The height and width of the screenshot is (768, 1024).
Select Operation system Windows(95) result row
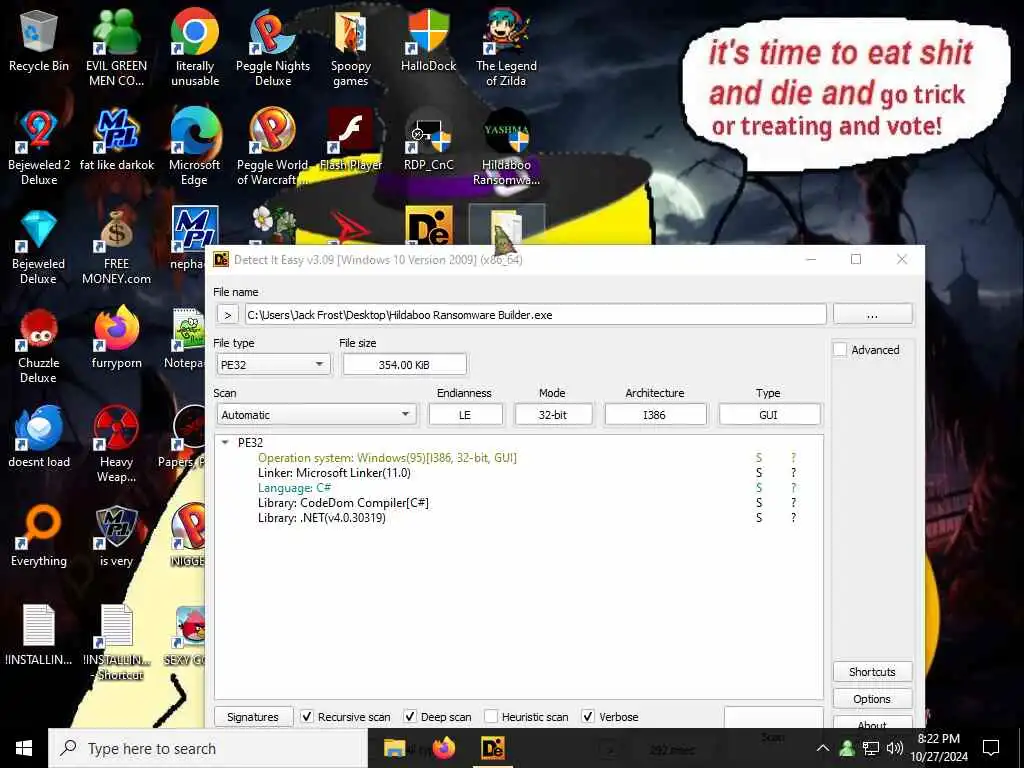tap(387, 458)
